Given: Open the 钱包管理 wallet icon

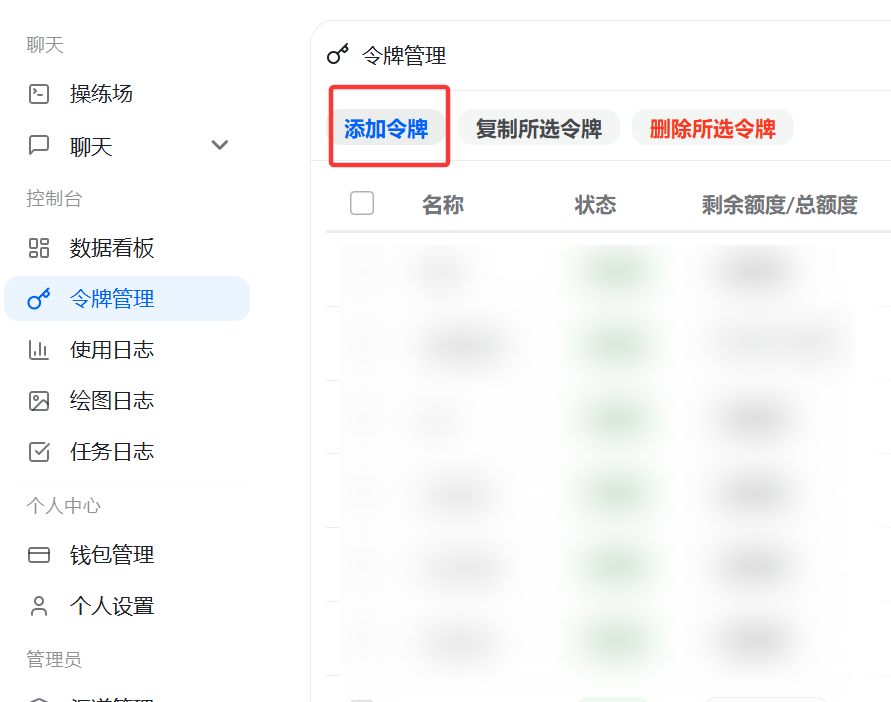Looking at the screenshot, I should pos(38,555).
